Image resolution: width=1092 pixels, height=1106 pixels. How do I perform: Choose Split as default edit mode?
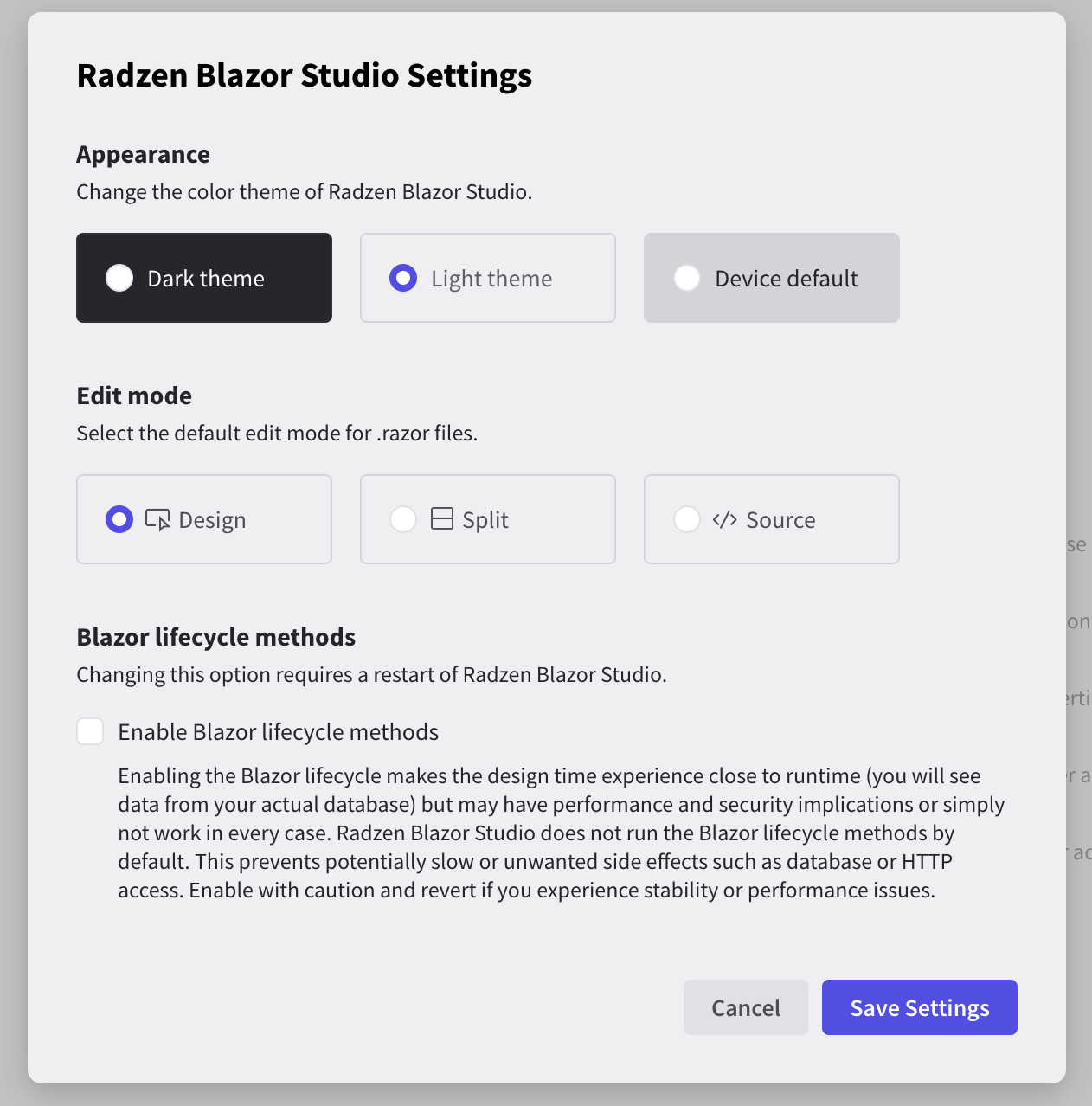point(487,519)
